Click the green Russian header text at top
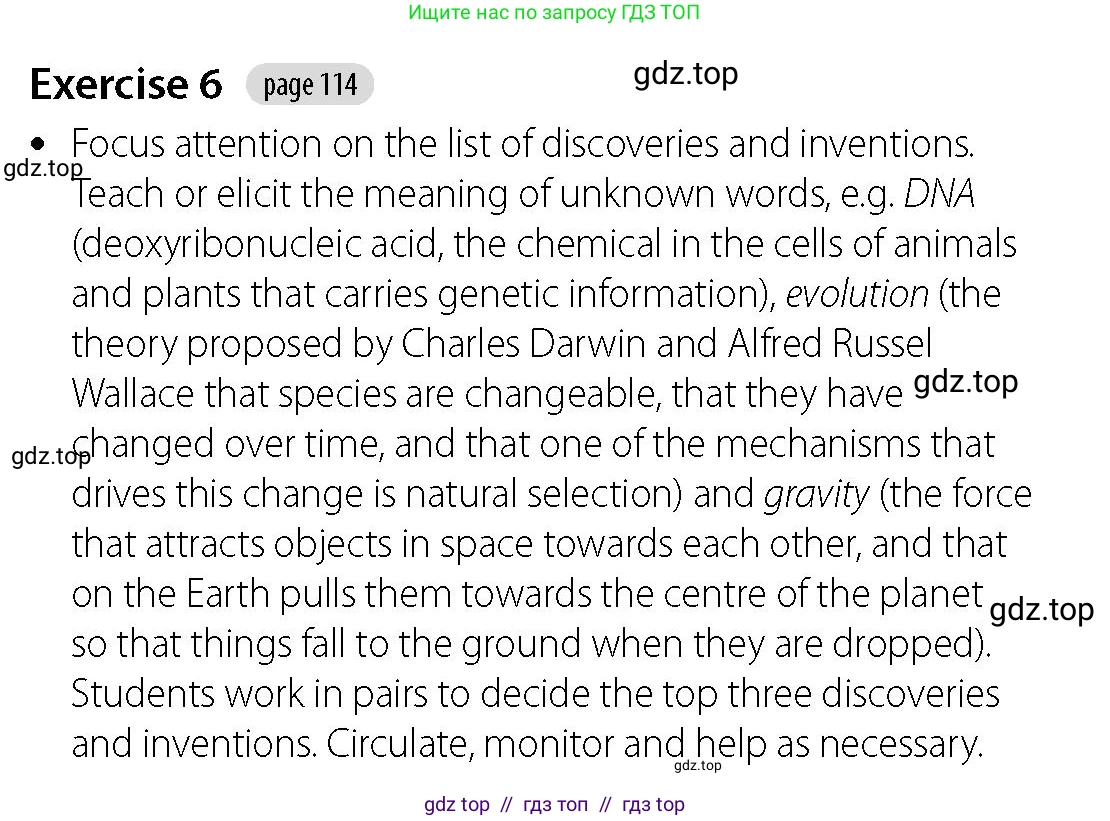 pyautogui.click(x=554, y=12)
